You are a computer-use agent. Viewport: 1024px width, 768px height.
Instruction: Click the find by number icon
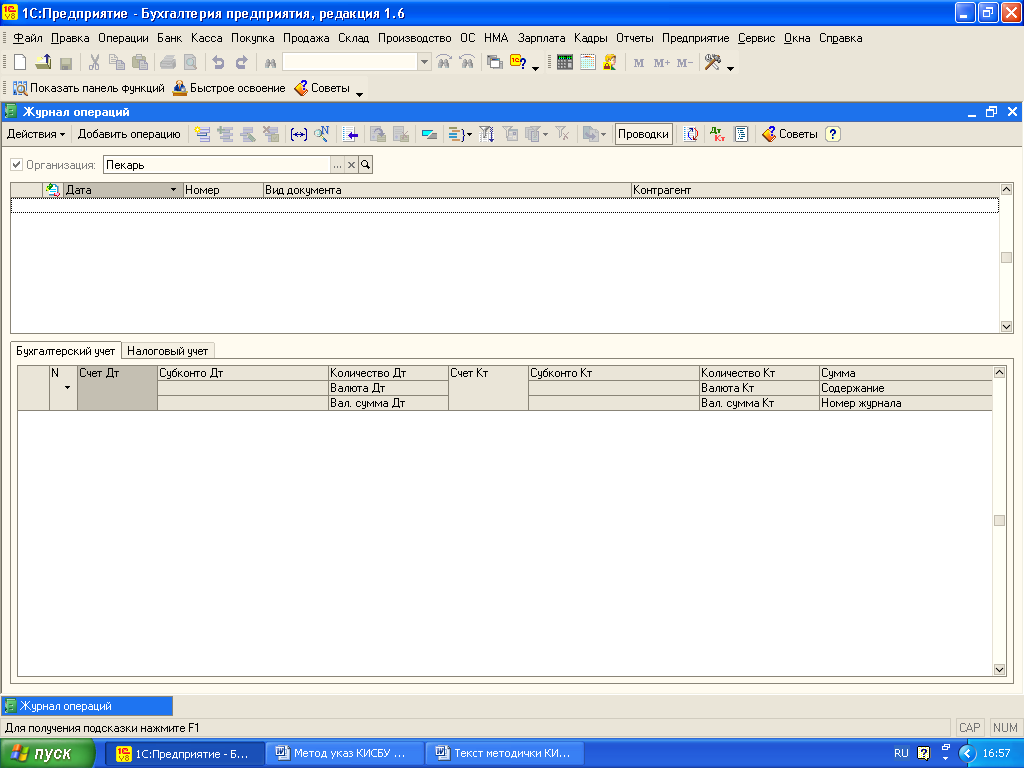[x=321, y=134]
